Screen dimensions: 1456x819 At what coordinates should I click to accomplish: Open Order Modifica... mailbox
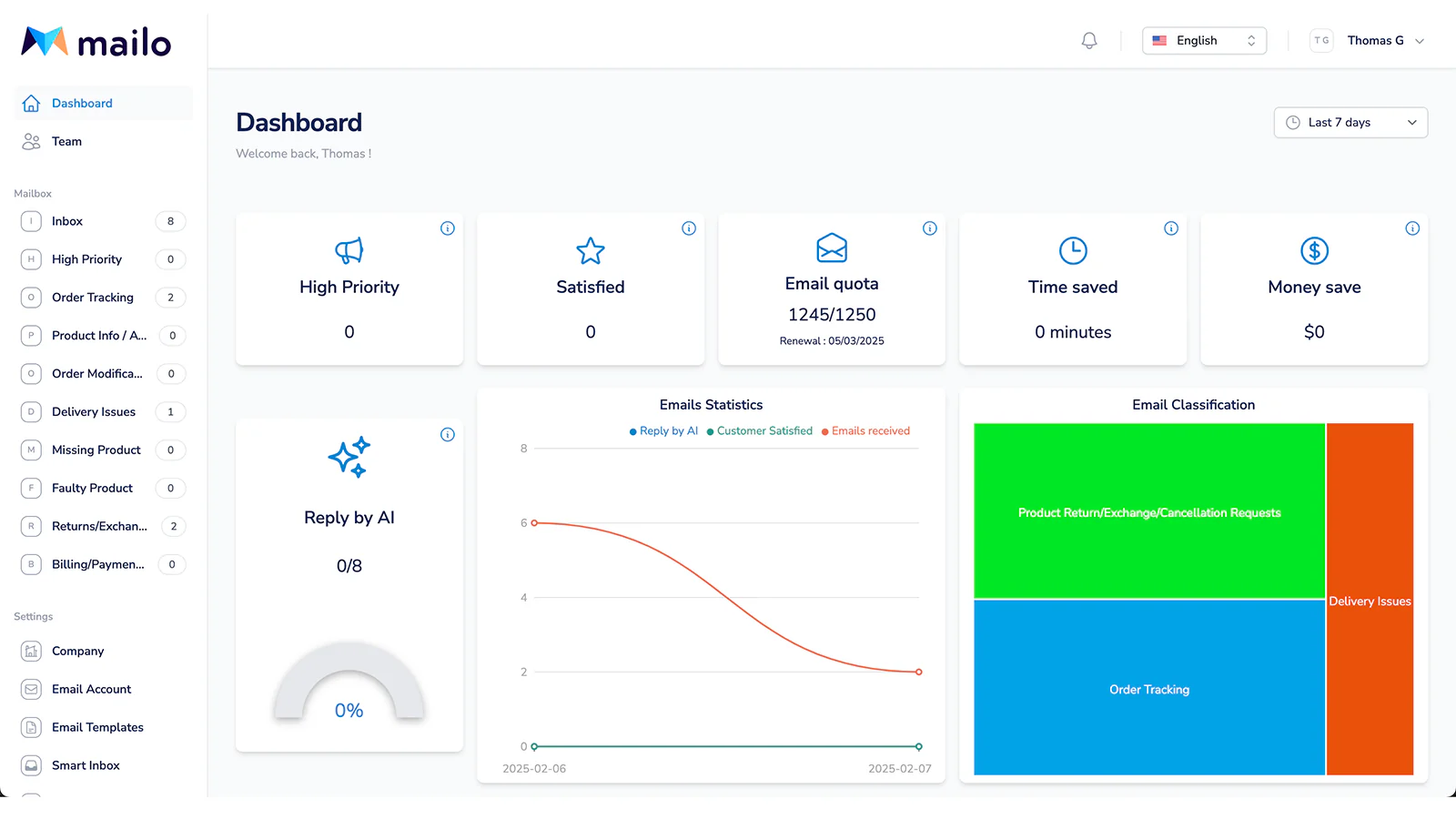(104, 374)
